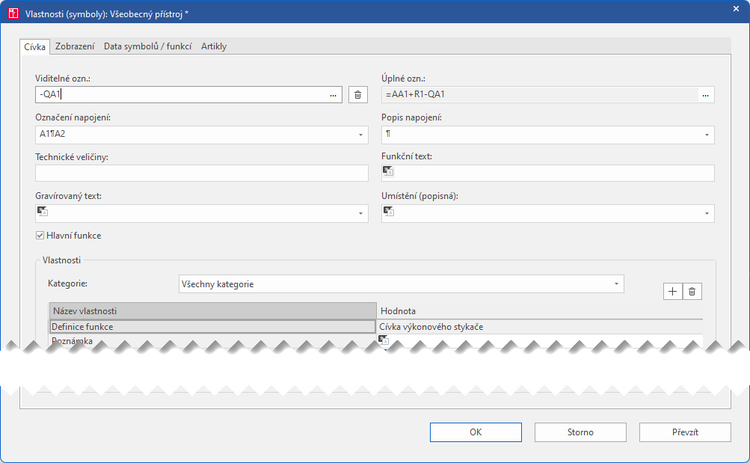Toggle the Hlavní funkce checkbox
The image size is (750, 463).
pos(40,236)
